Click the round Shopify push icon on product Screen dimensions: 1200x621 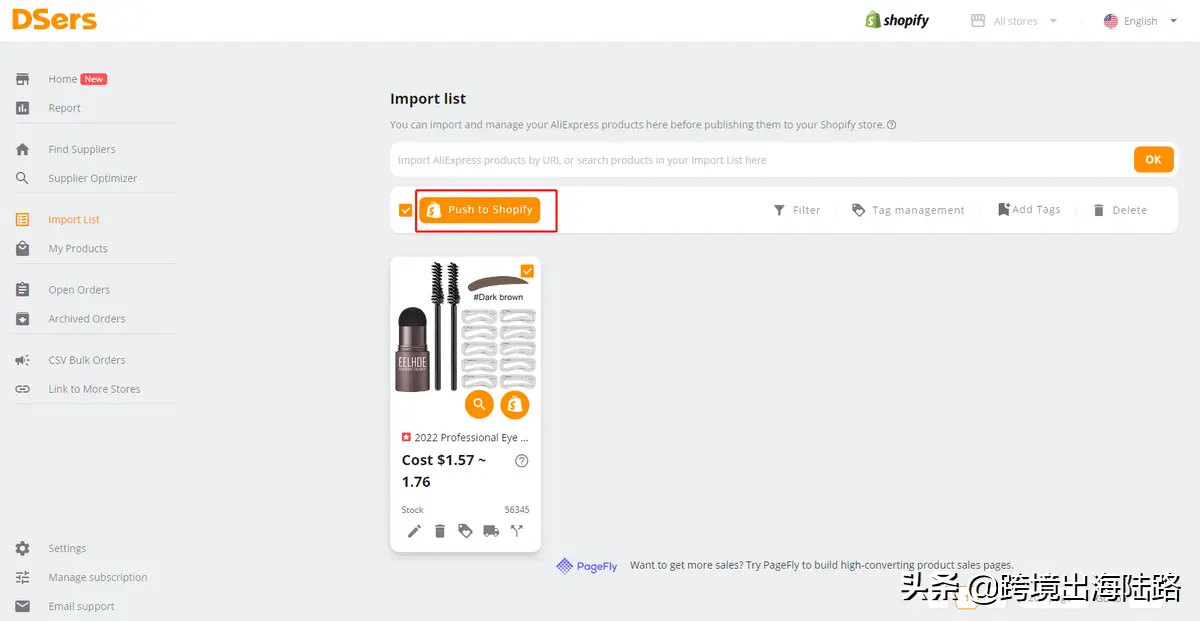(x=514, y=404)
